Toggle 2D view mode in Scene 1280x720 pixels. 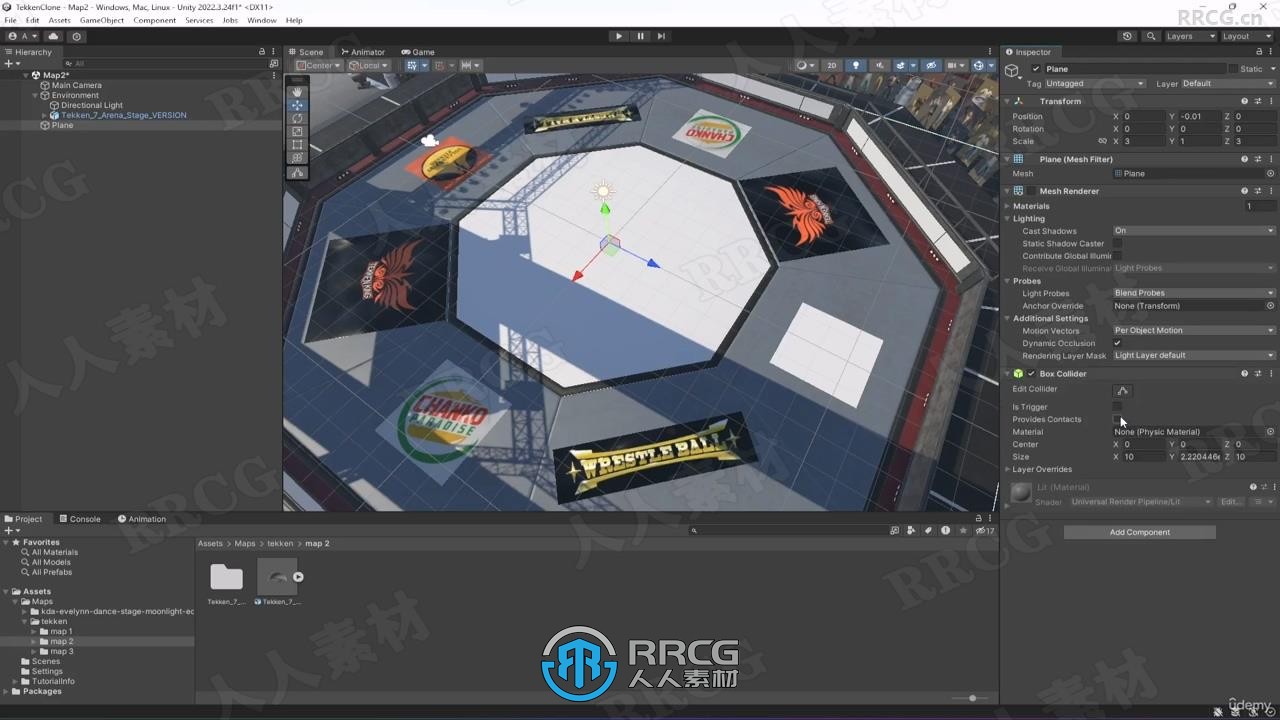(x=831, y=66)
